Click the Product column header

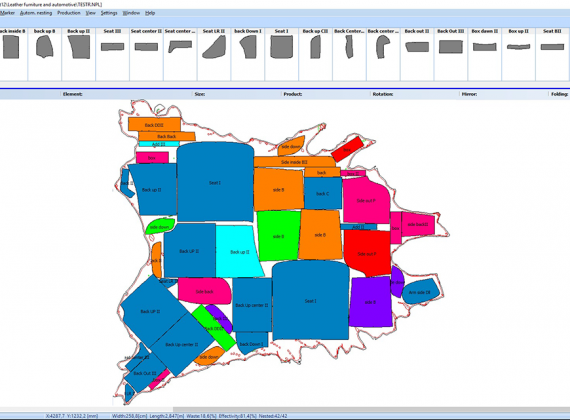[293, 94]
